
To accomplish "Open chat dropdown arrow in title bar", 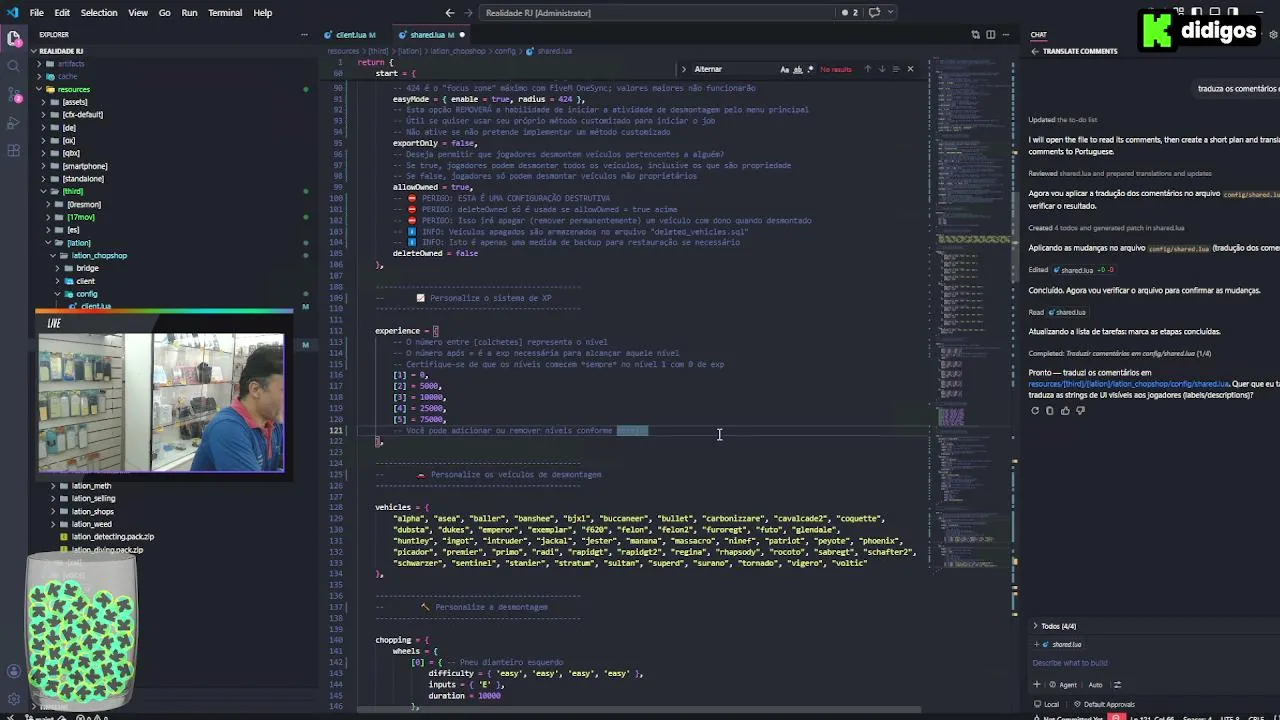I will tap(891, 13).
